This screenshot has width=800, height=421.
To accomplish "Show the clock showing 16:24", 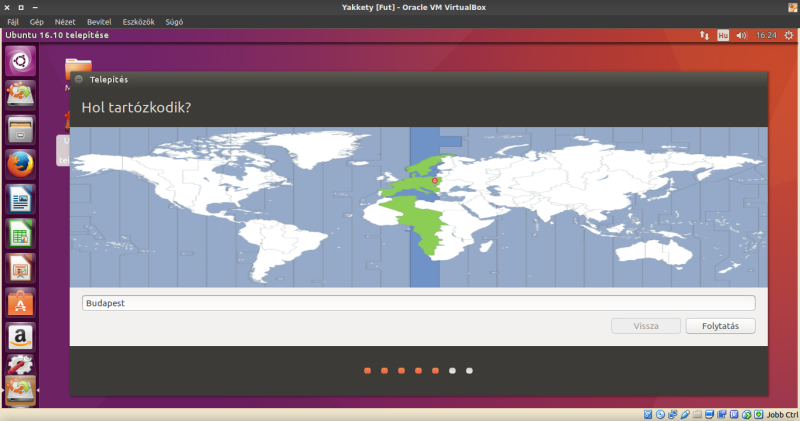I will 766,36.
